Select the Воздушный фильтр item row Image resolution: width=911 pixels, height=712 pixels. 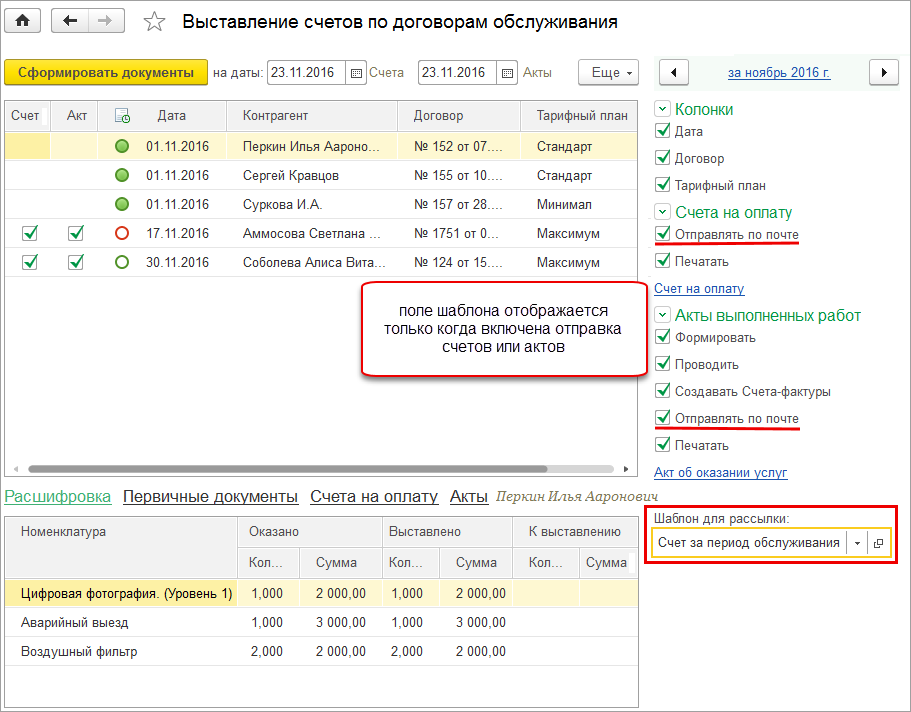321,652
